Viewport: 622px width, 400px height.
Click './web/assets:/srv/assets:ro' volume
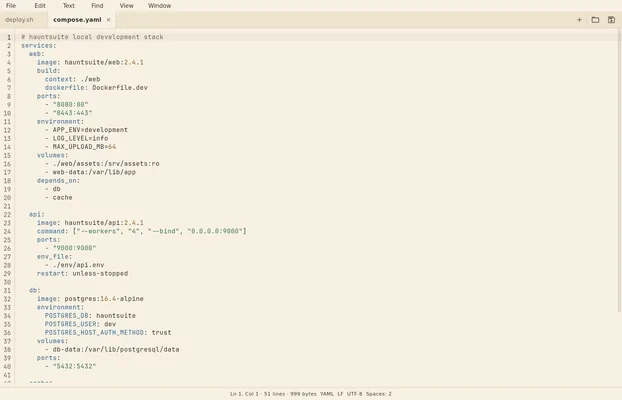point(106,163)
